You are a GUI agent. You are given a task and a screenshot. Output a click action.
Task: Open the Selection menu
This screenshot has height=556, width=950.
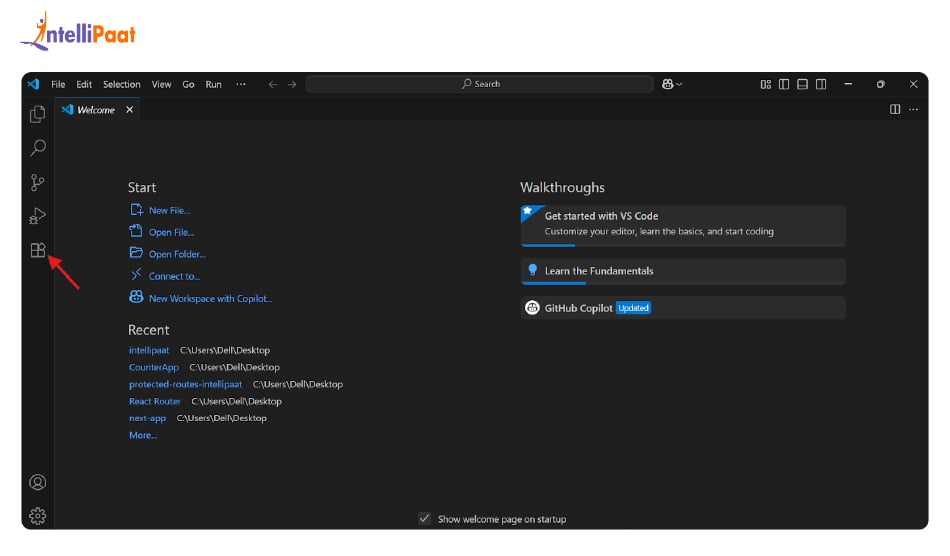tap(122, 84)
